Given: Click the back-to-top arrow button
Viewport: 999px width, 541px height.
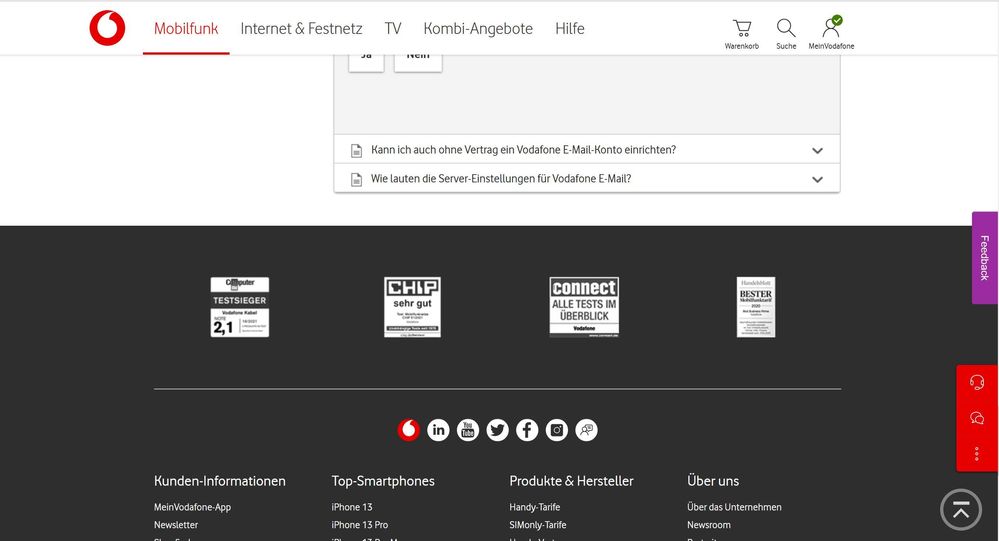Looking at the screenshot, I should point(961,510).
